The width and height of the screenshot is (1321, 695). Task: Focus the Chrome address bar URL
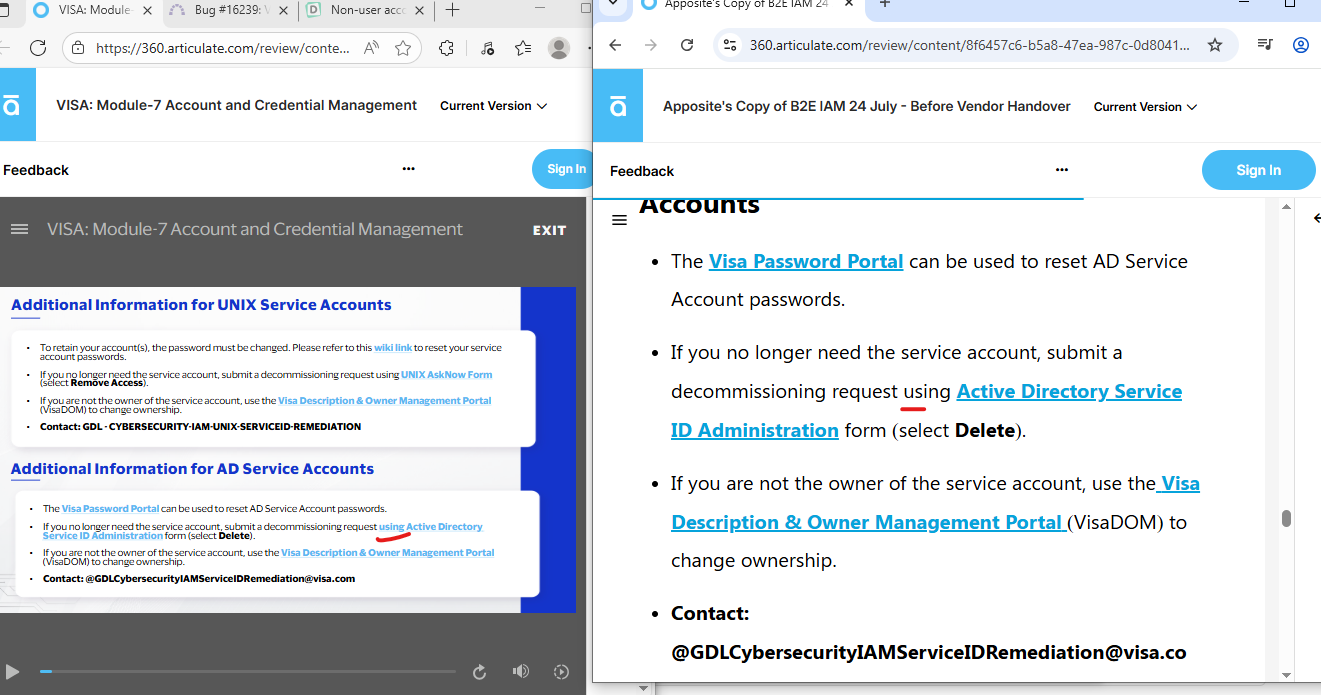click(x=970, y=45)
